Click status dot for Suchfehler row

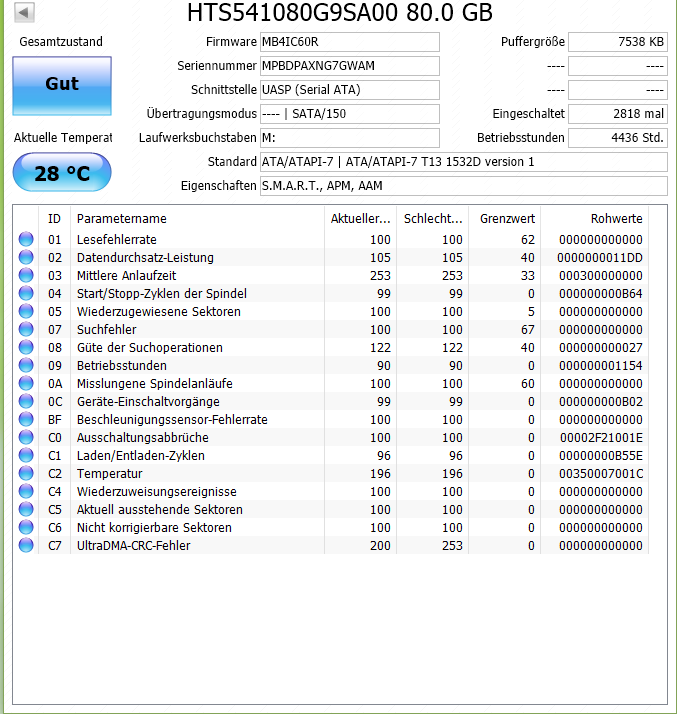(26, 329)
